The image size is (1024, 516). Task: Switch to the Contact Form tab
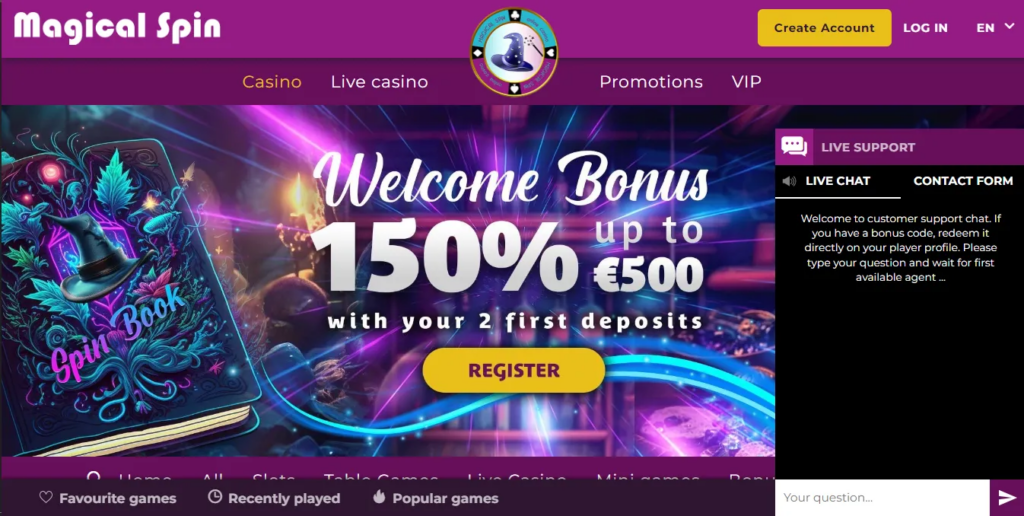(x=963, y=181)
